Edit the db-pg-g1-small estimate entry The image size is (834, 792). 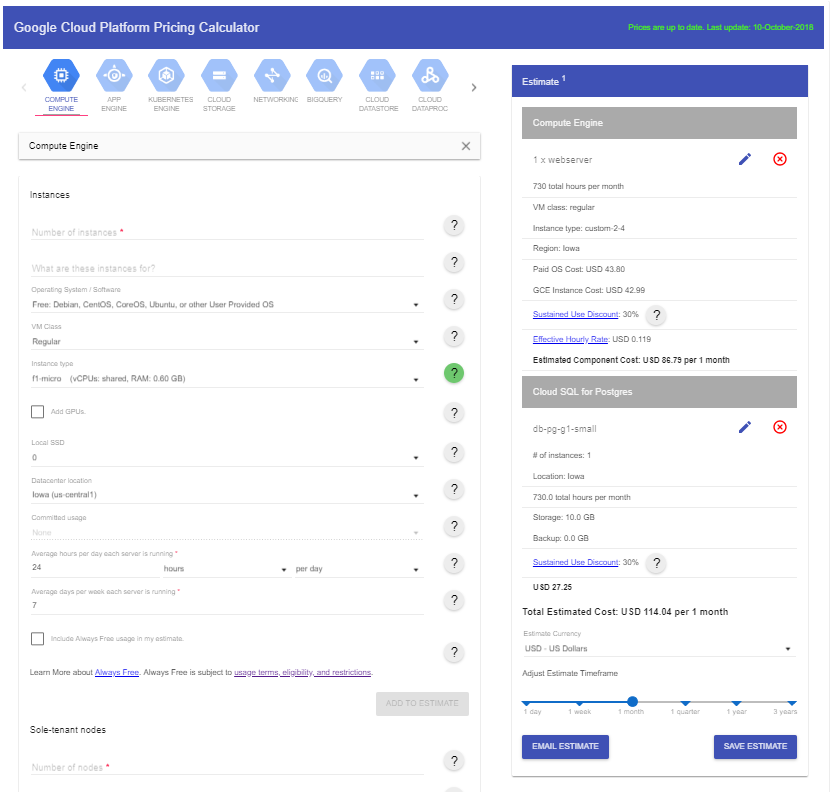click(x=745, y=427)
